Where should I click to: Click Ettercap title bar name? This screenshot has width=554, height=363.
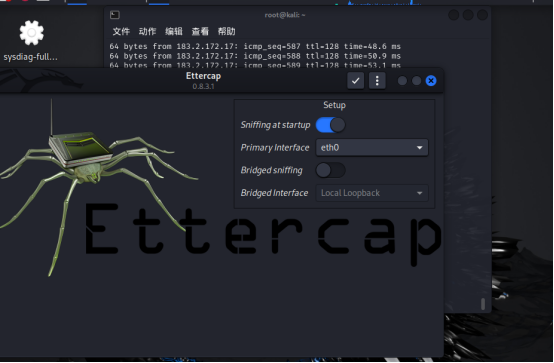tap(203, 76)
